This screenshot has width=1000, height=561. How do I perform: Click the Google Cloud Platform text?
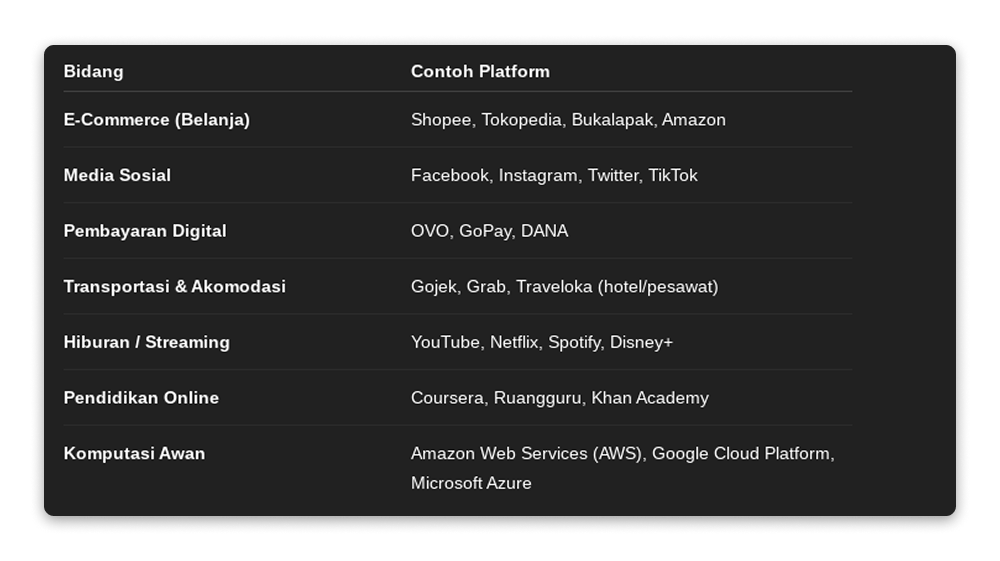tap(741, 454)
